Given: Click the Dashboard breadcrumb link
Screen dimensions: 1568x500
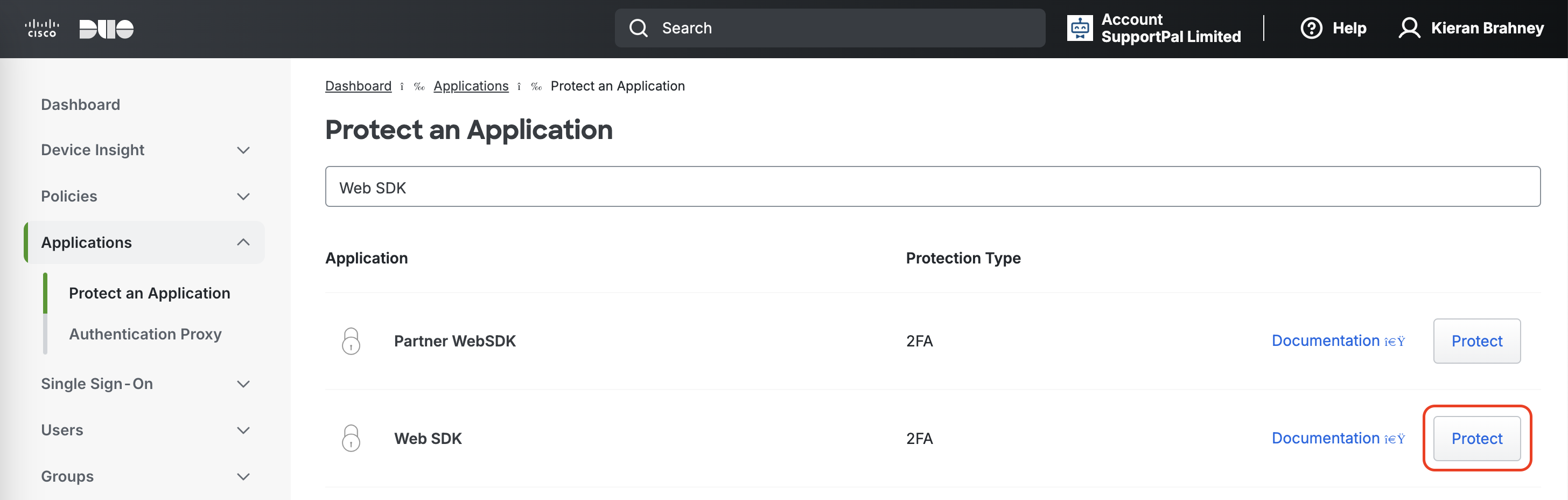Looking at the screenshot, I should (x=359, y=86).
